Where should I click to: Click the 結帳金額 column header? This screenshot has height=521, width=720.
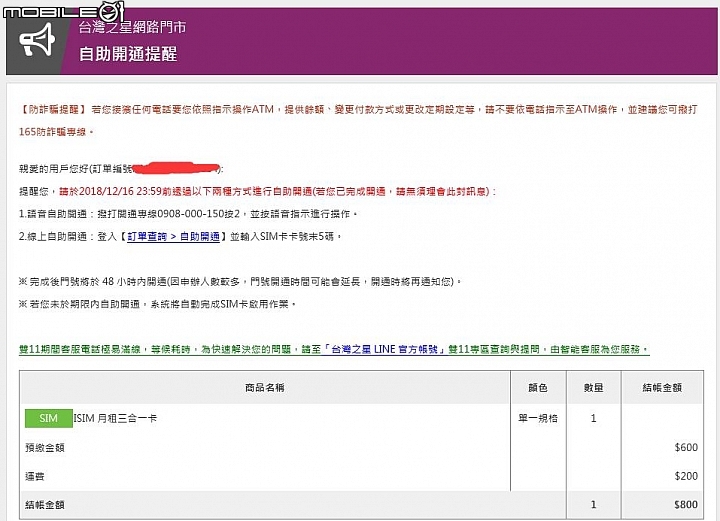pos(662,387)
